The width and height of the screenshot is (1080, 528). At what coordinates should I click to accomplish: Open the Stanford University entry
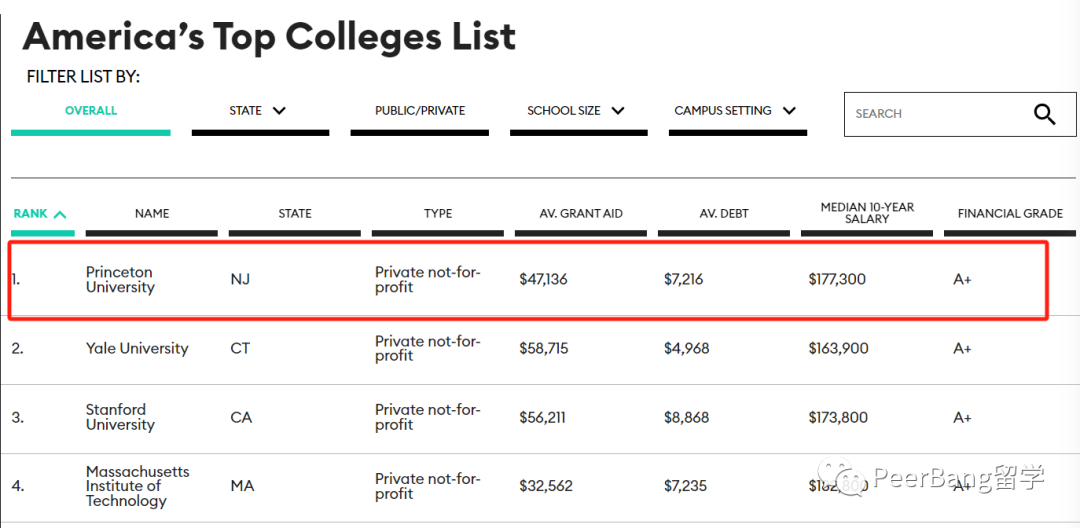tap(119, 417)
